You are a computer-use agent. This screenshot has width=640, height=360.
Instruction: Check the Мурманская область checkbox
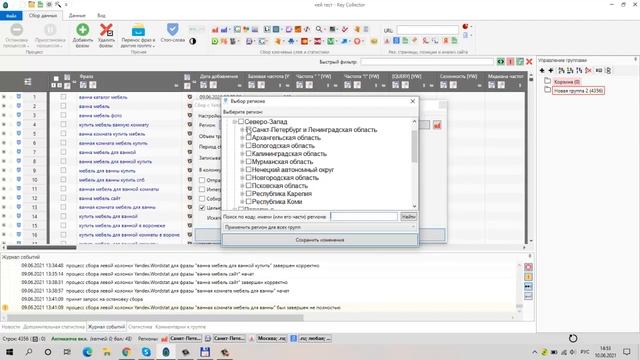pyautogui.click(x=249, y=161)
